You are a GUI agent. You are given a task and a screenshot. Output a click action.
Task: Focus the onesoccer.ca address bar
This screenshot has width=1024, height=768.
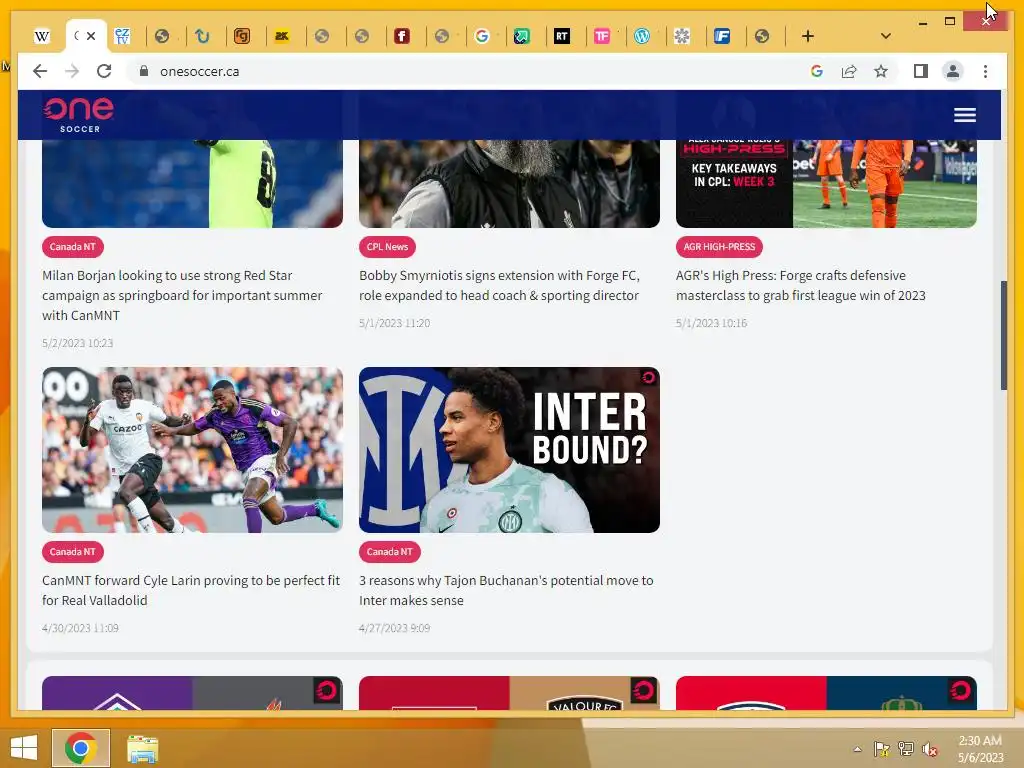(x=199, y=72)
